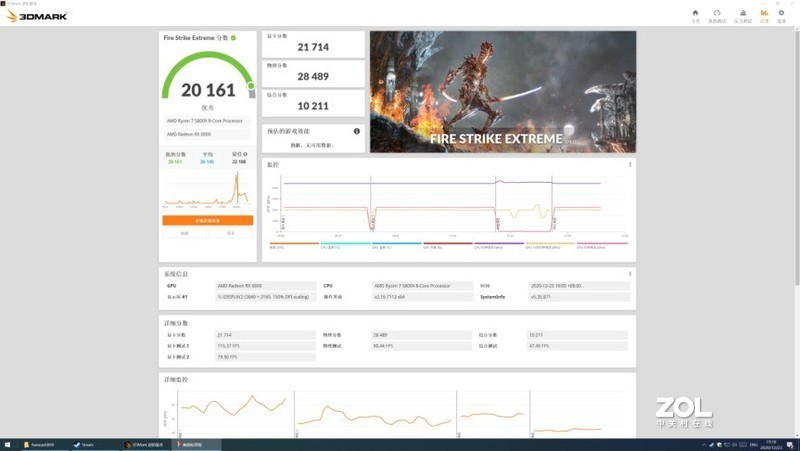This screenshot has width=800, height=451.
Task: Click graphics test 2 FPS value 79.90
Action: [x=266, y=357]
